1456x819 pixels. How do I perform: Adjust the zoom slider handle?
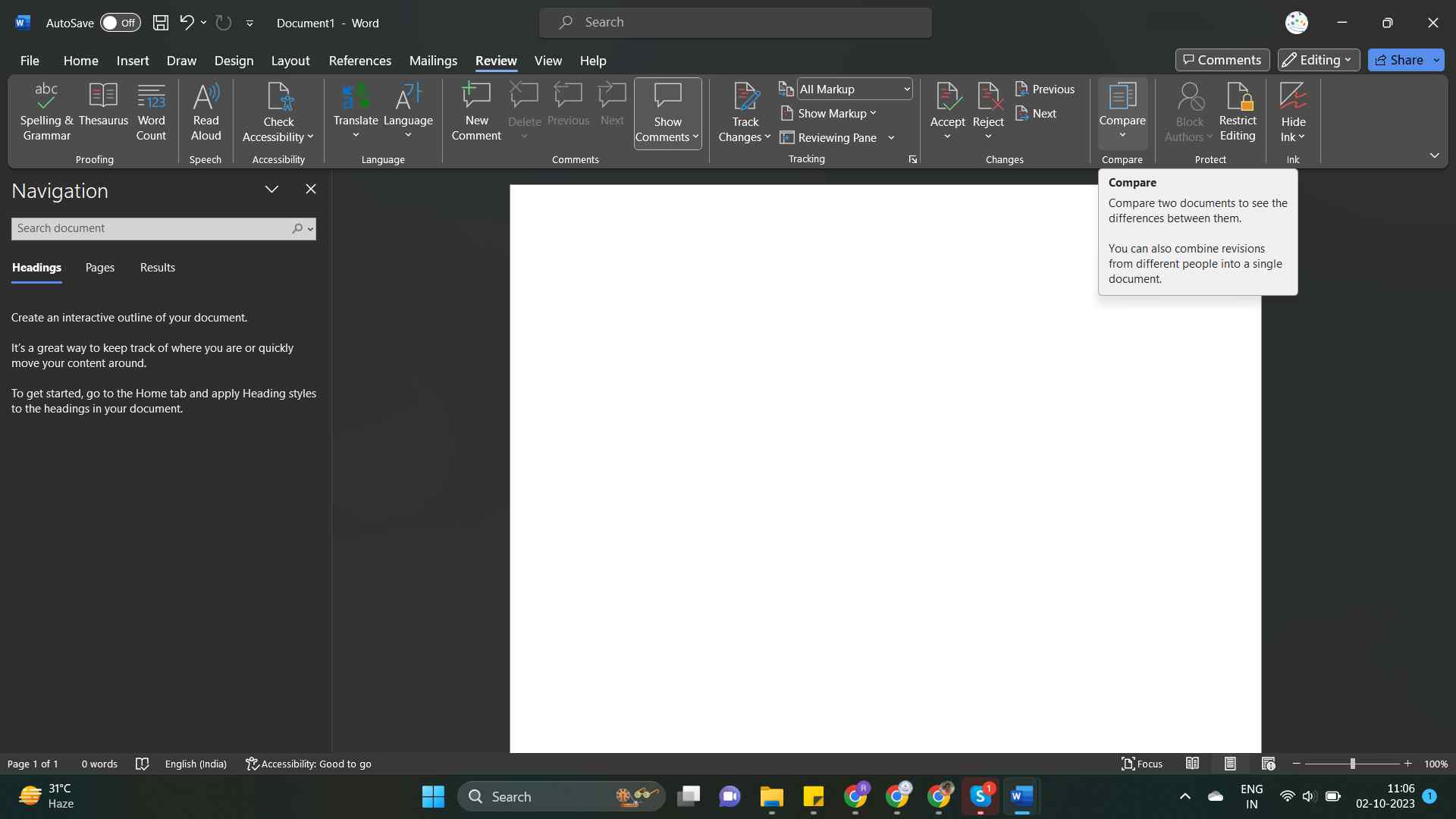coord(1352,764)
